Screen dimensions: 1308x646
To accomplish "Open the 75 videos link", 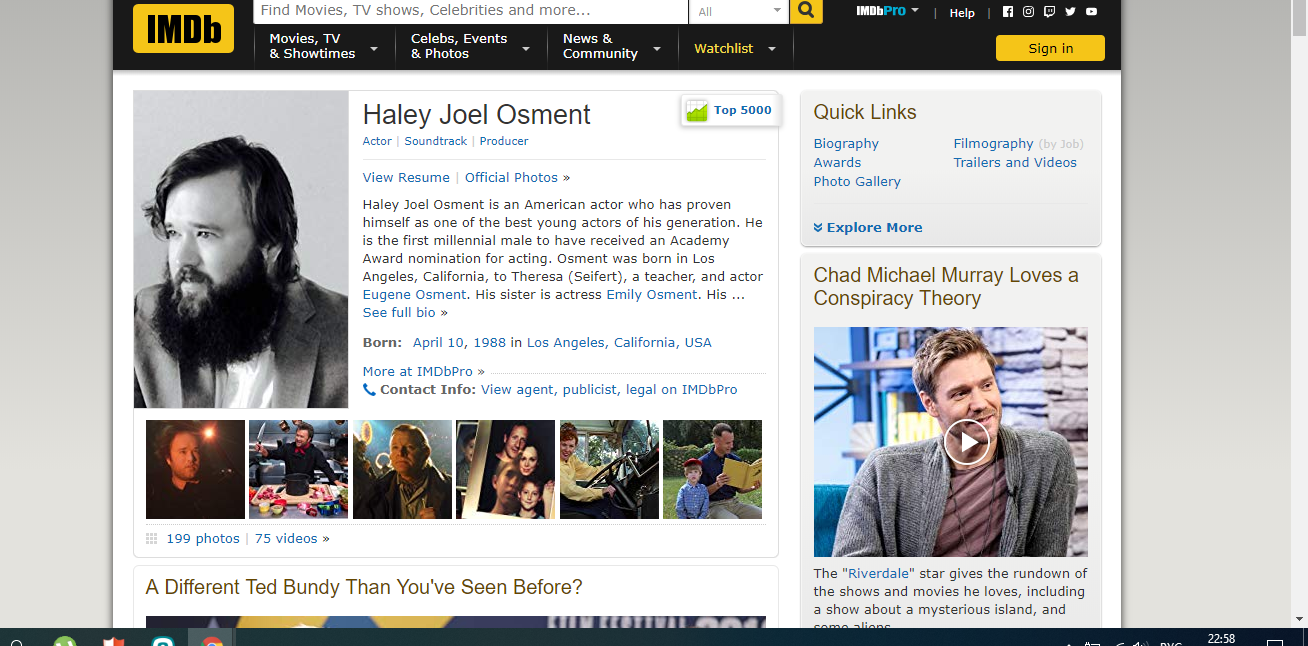I will click(286, 539).
